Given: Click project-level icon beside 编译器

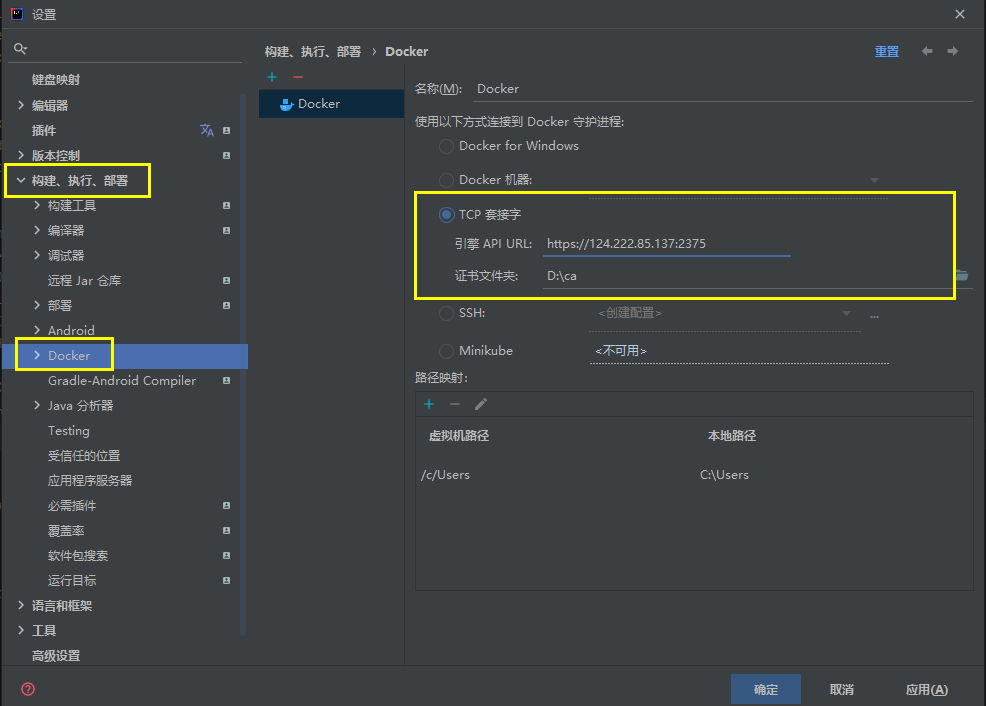Looking at the screenshot, I should coord(226,231).
